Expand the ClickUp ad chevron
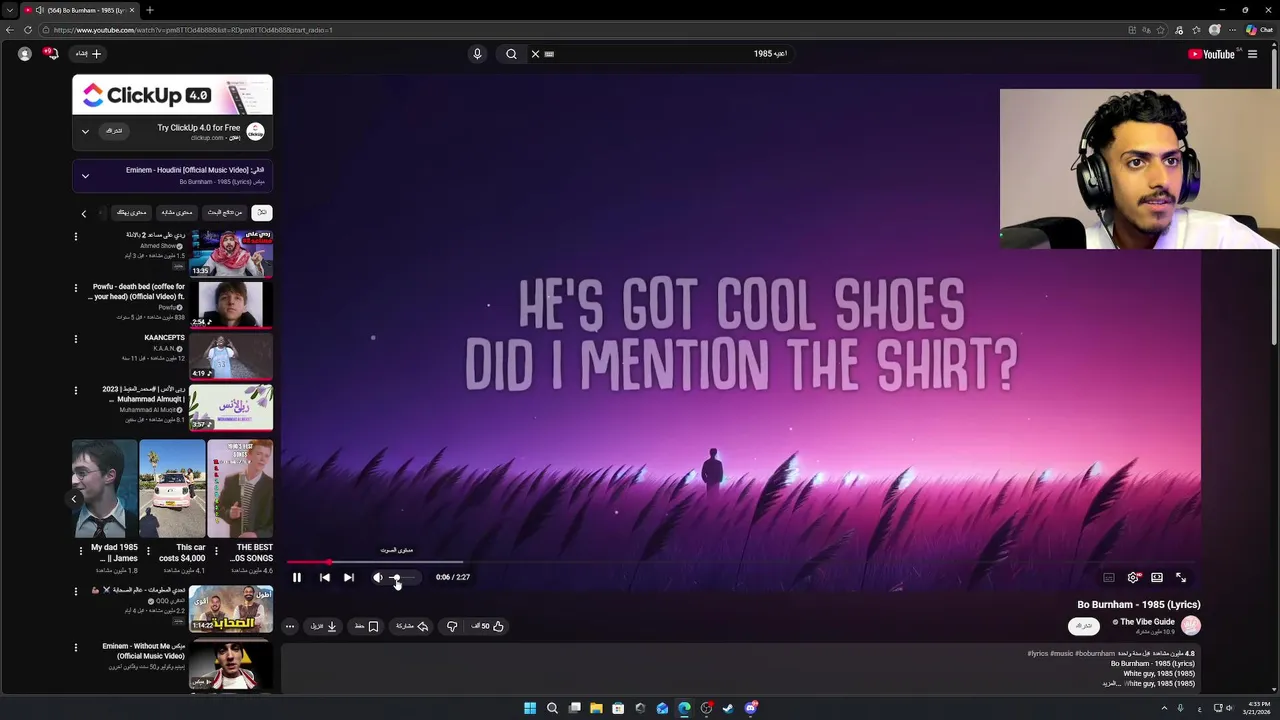This screenshot has width=1280, height=720. [x=85, y=131]
